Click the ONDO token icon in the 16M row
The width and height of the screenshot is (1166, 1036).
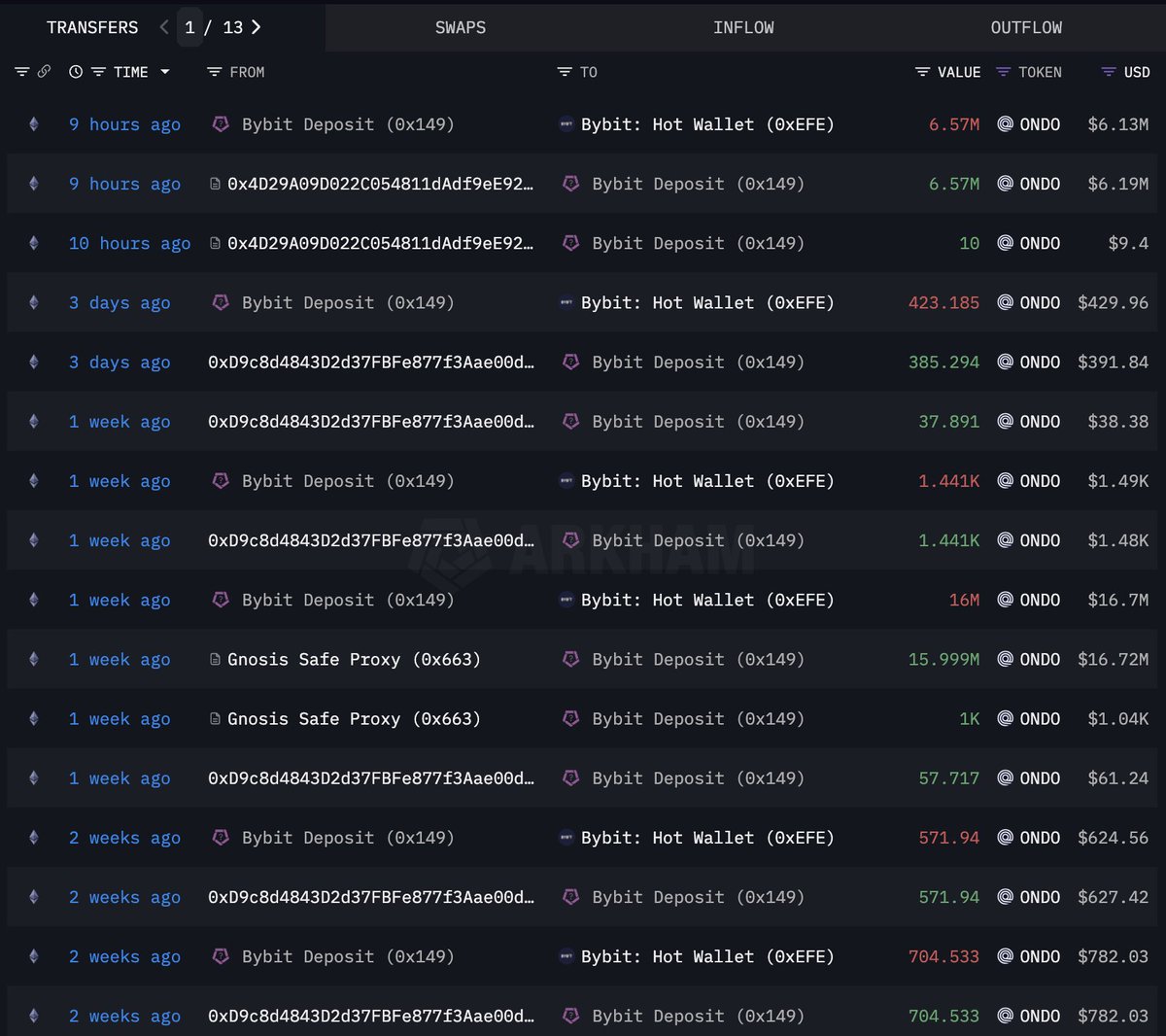click(x=1006, y=600)
